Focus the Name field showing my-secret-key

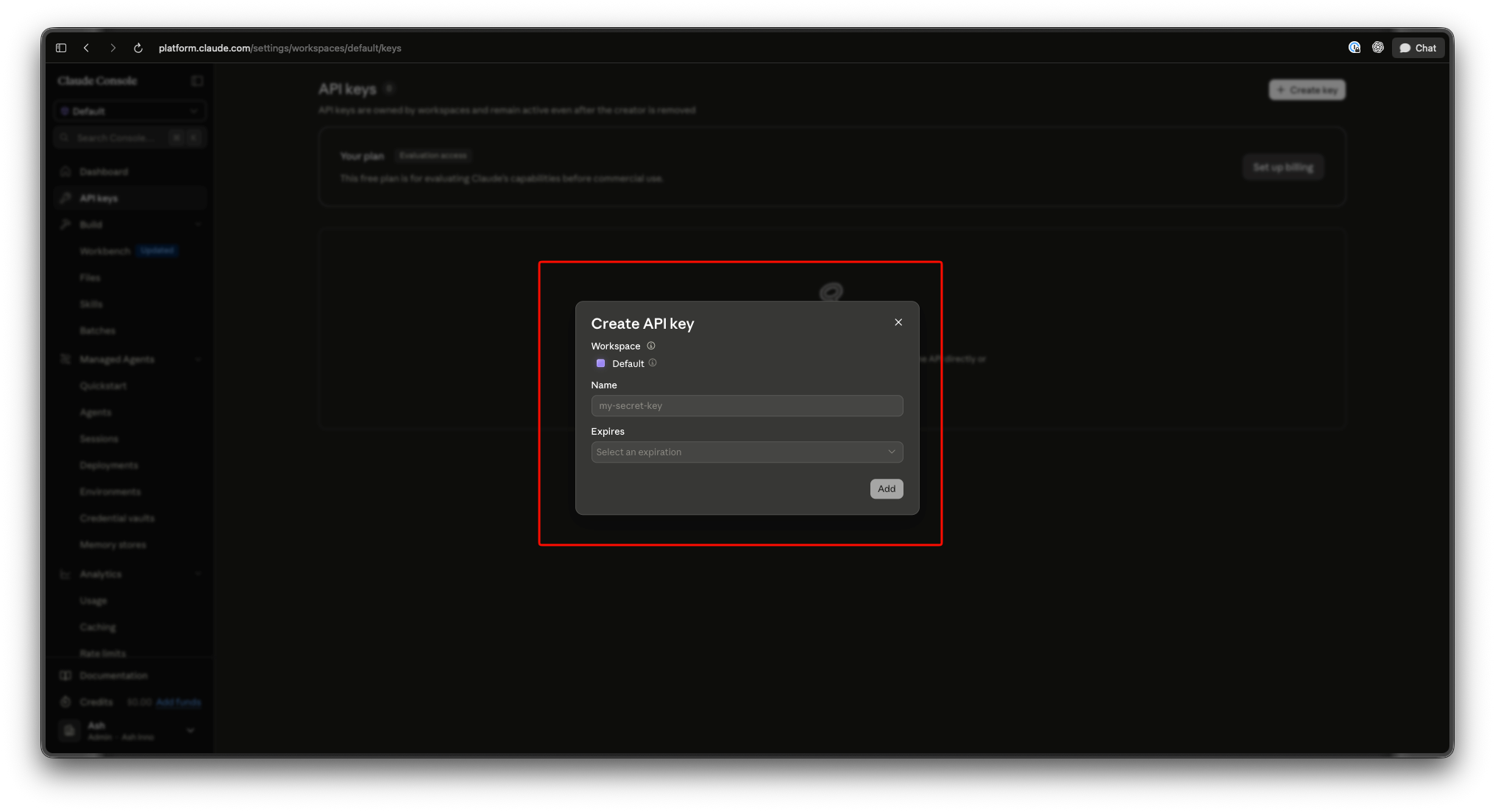[747, 406]
